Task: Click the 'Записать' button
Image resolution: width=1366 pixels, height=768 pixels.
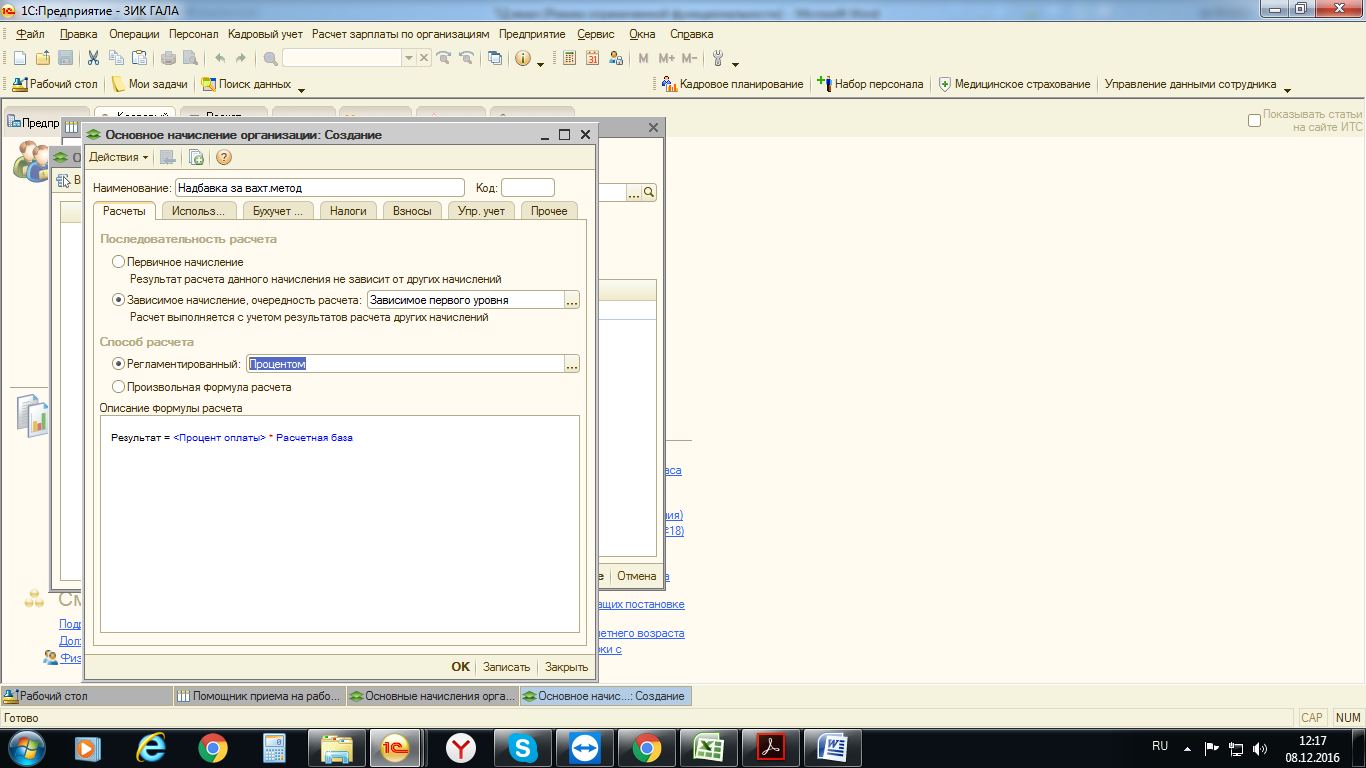Action: click(x=506, y=667)
